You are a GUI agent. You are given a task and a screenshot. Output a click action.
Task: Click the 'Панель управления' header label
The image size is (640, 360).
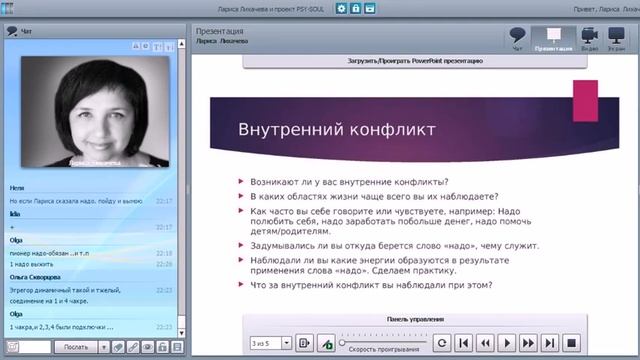[415, 319]
